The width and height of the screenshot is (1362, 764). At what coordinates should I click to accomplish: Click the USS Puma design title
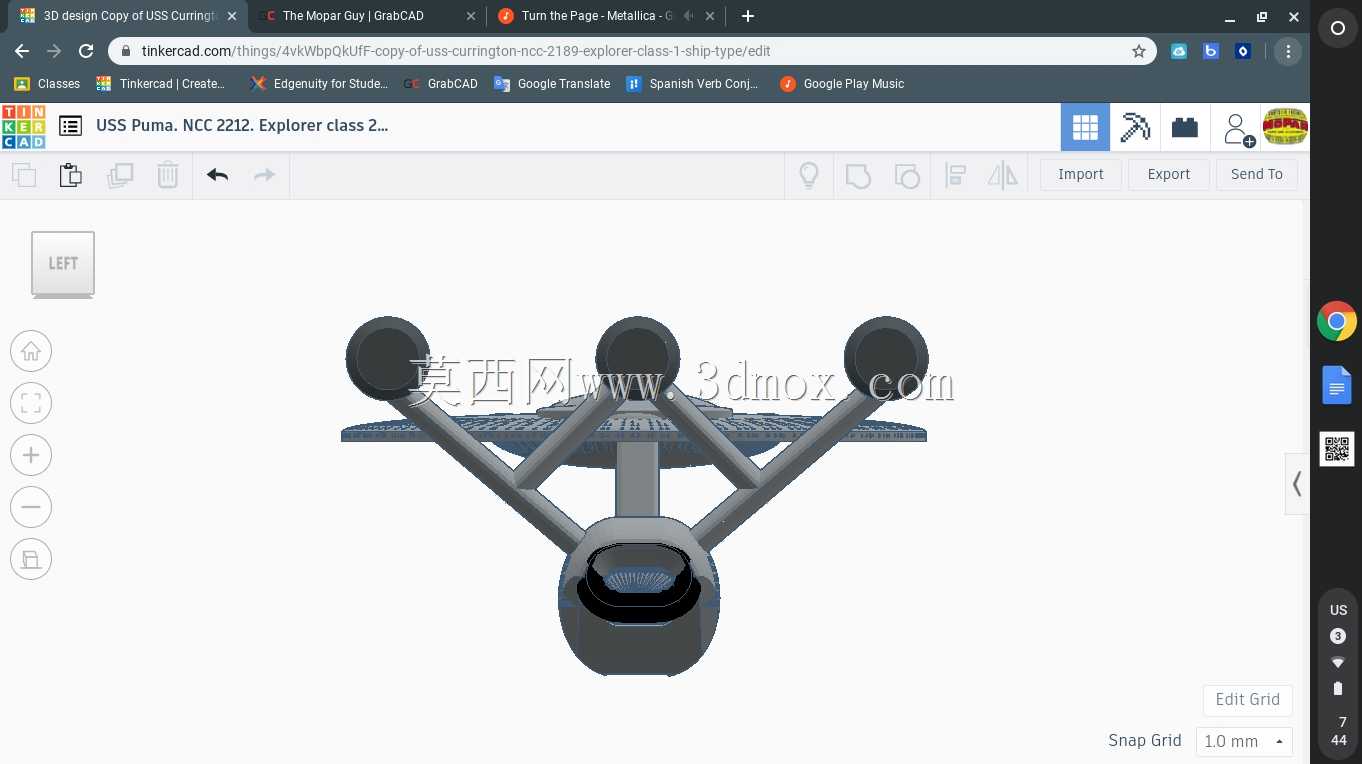pos(242,125)
